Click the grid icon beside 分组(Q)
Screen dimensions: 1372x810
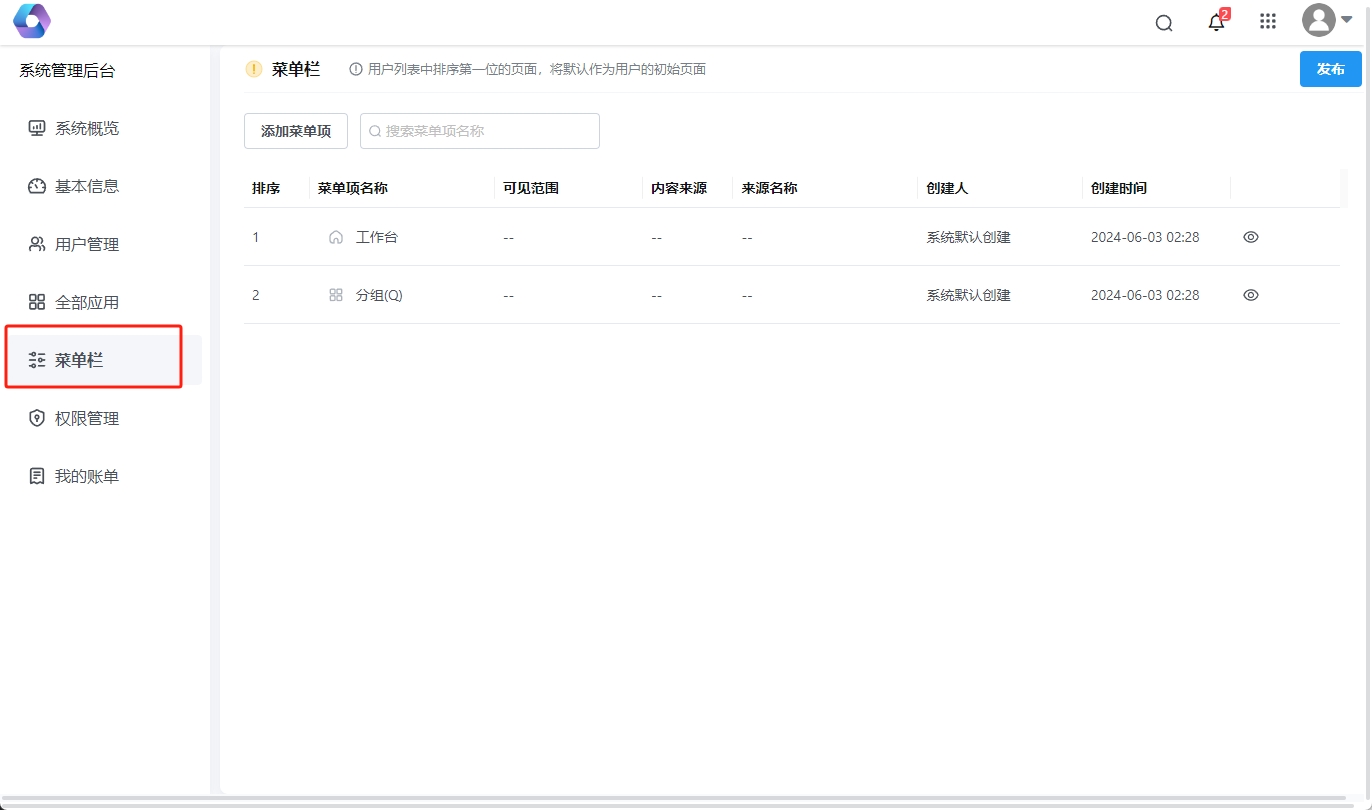click(335, 295)
